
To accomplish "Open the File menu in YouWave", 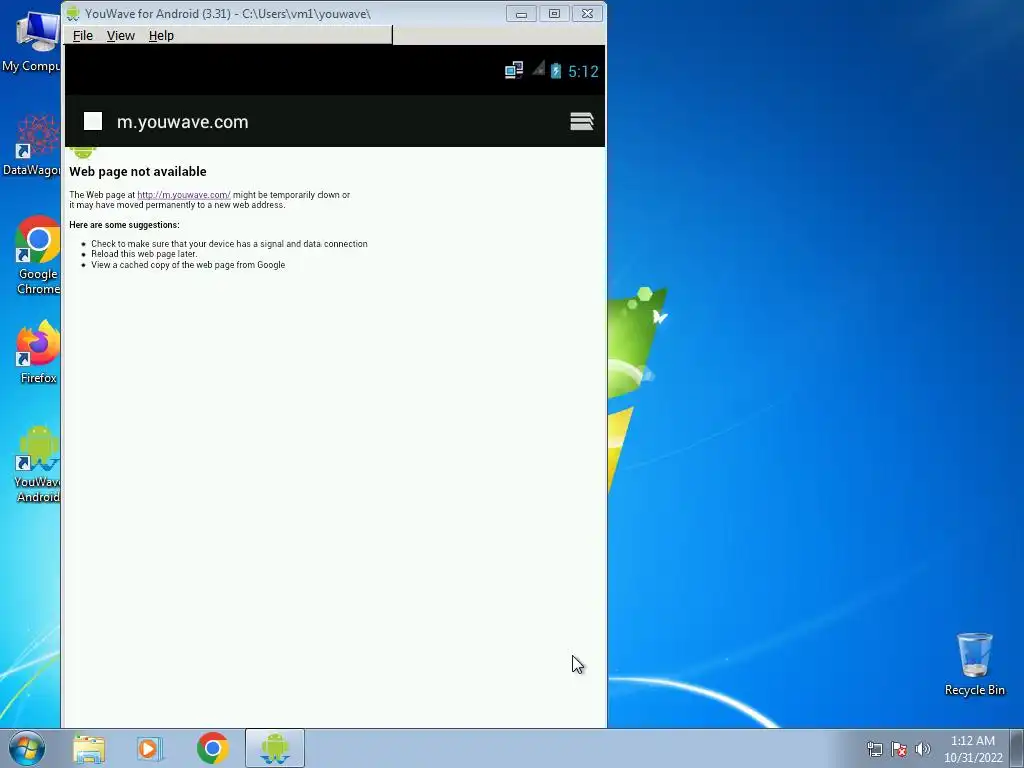I will pyautogui.click(x=82, y=35).
